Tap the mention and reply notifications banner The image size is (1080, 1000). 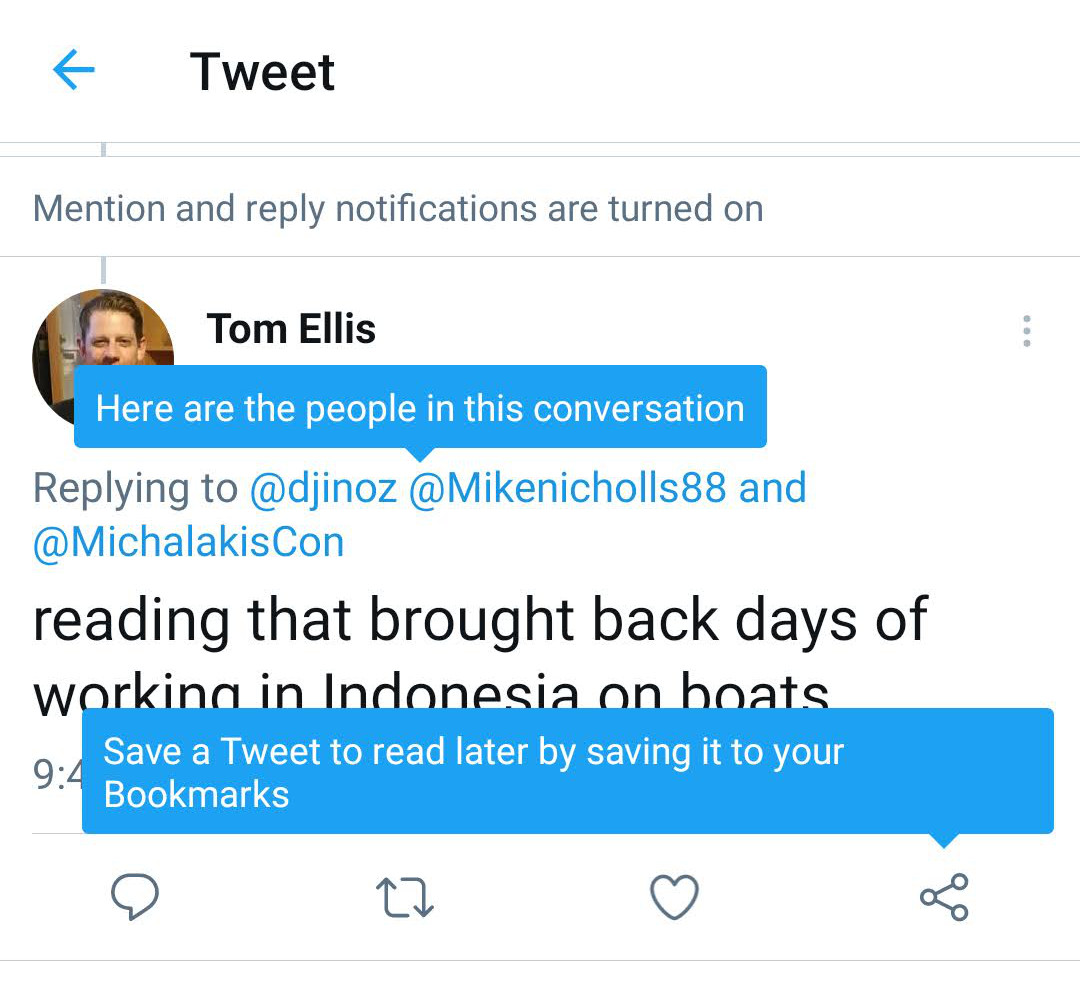[x=398, y=208]
